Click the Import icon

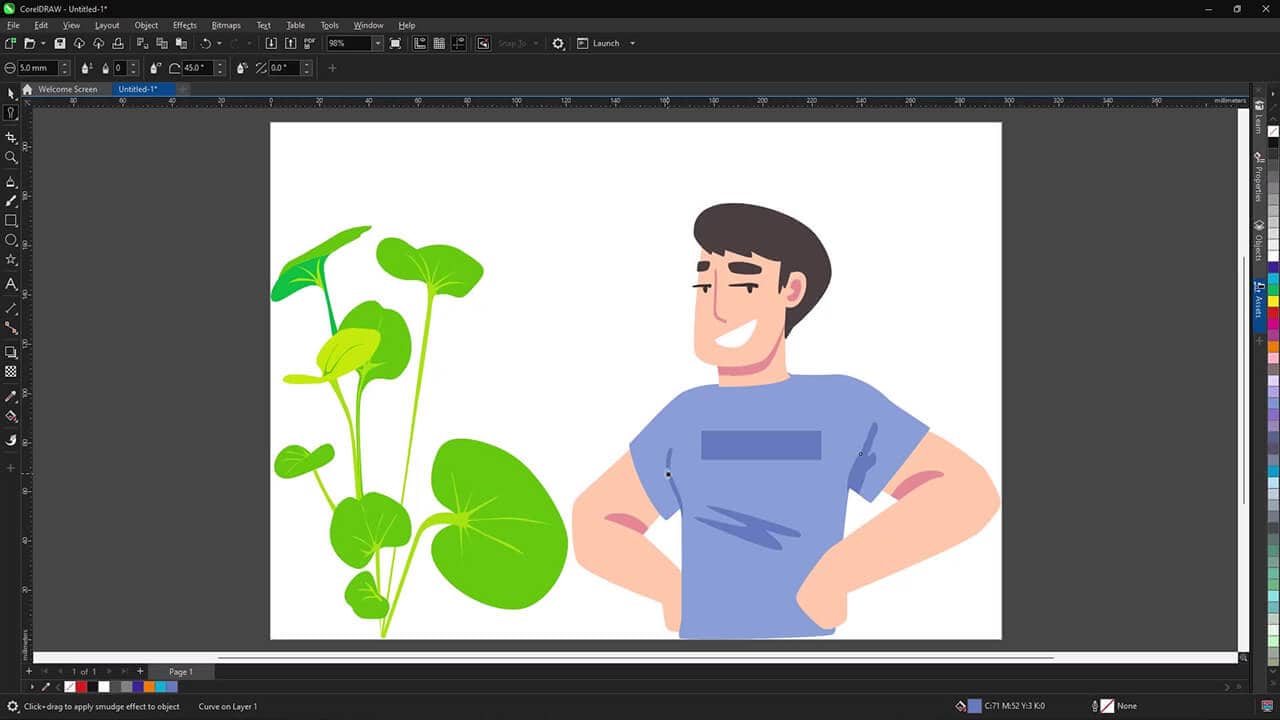point(271,44)
